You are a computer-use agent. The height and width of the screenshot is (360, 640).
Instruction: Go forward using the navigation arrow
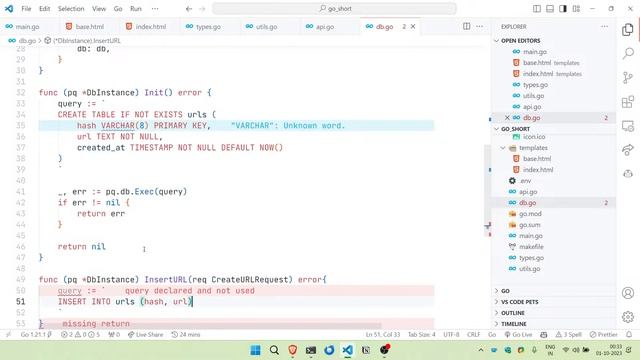(202, 9)
